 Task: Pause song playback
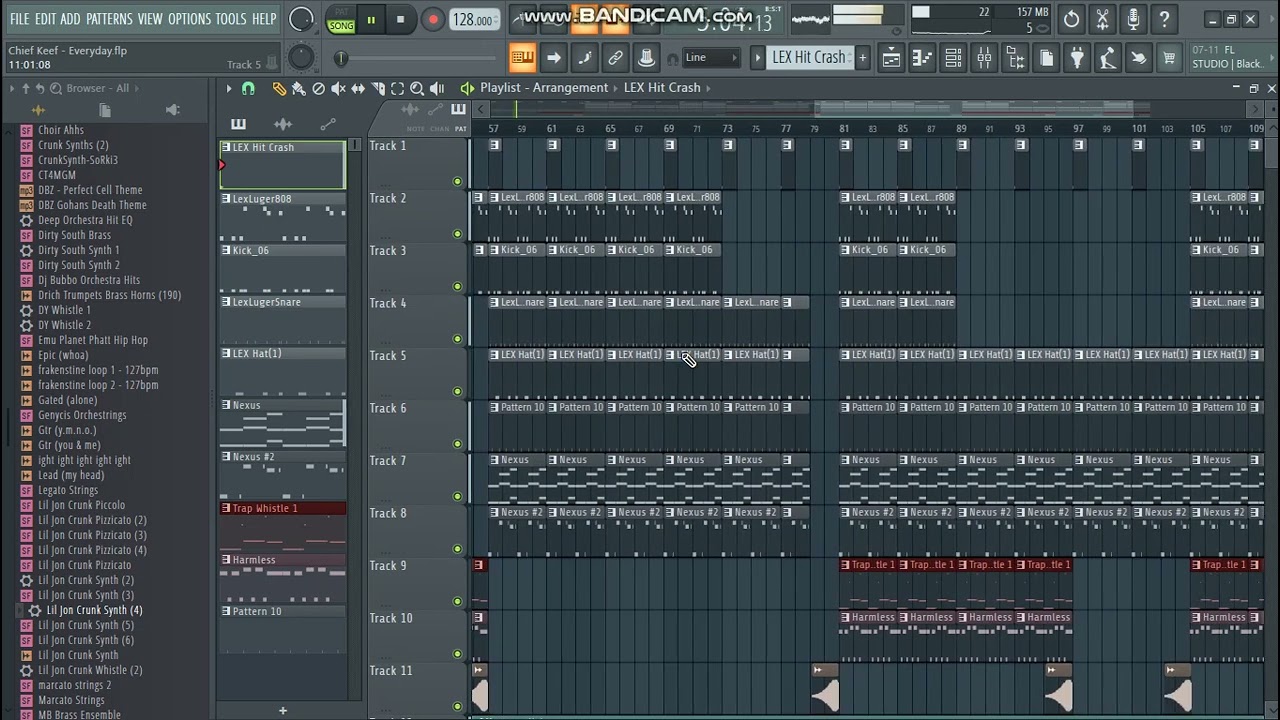coord(371,20)
